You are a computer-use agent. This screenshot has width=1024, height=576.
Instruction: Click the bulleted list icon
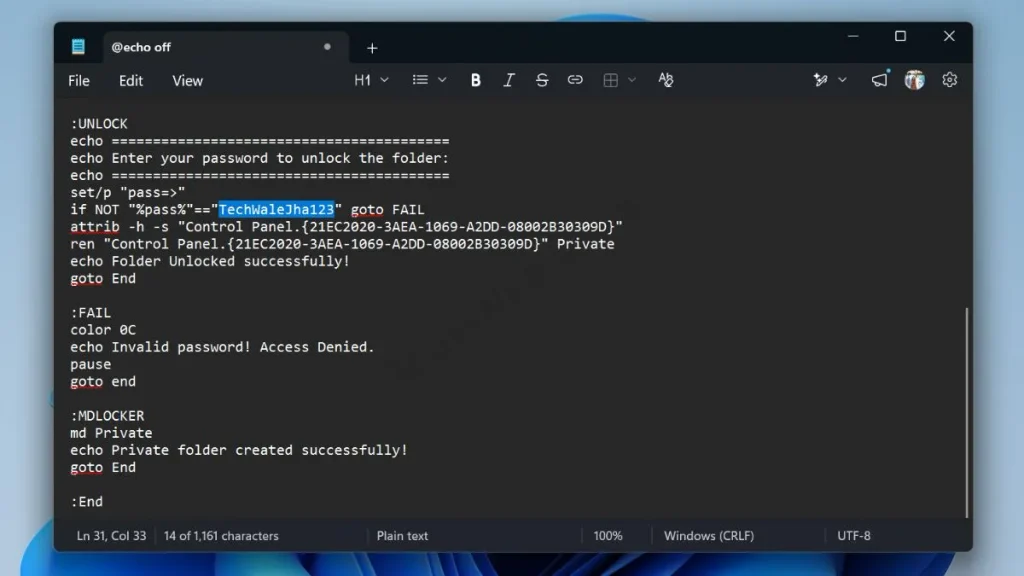(x=420, y=80)
